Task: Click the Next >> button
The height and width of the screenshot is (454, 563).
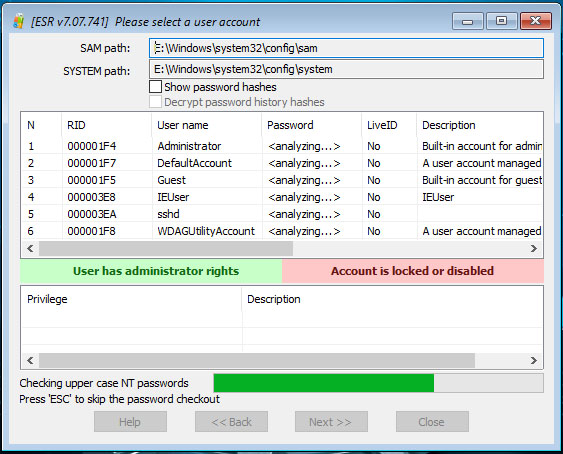Action: click(x=331, y=422)
